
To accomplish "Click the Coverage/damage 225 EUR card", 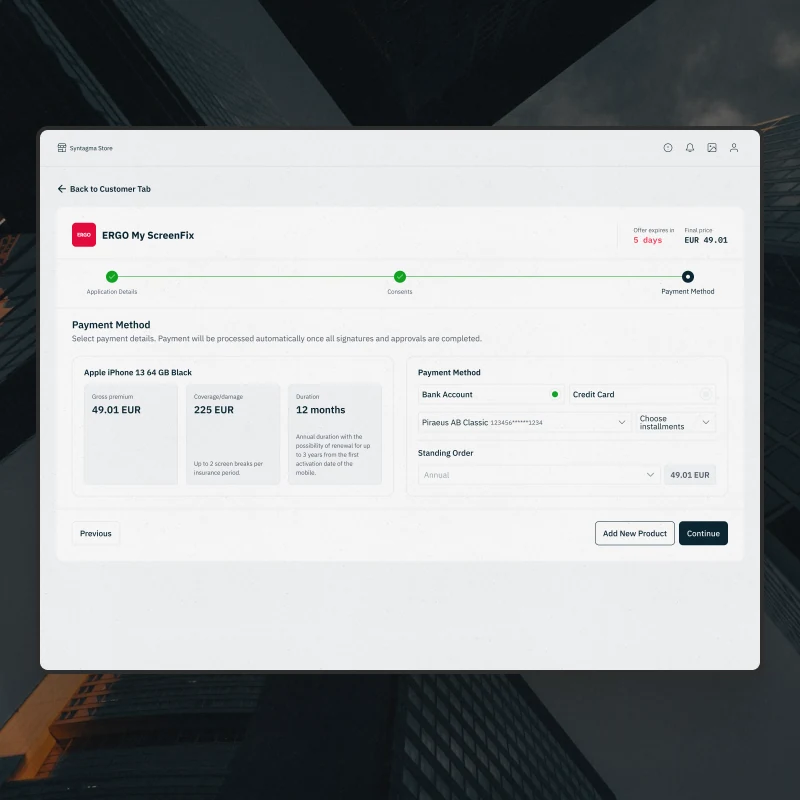I will (x=233, y=434).
